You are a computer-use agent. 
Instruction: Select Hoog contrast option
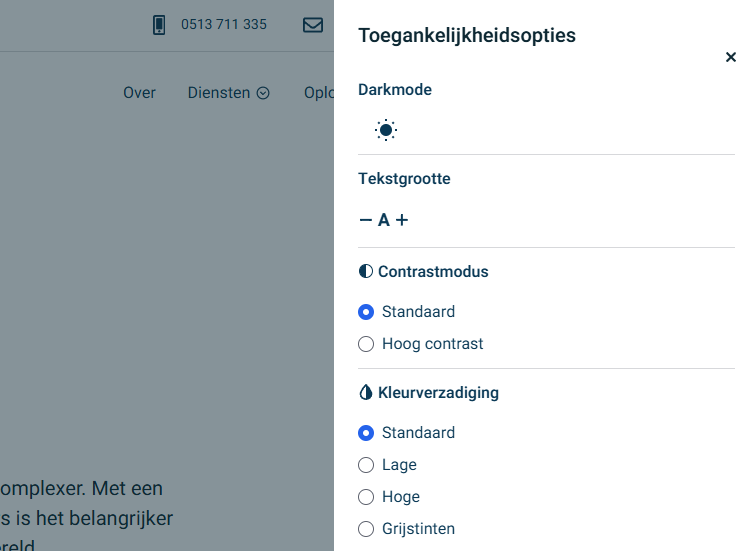(x=366, y=344)
